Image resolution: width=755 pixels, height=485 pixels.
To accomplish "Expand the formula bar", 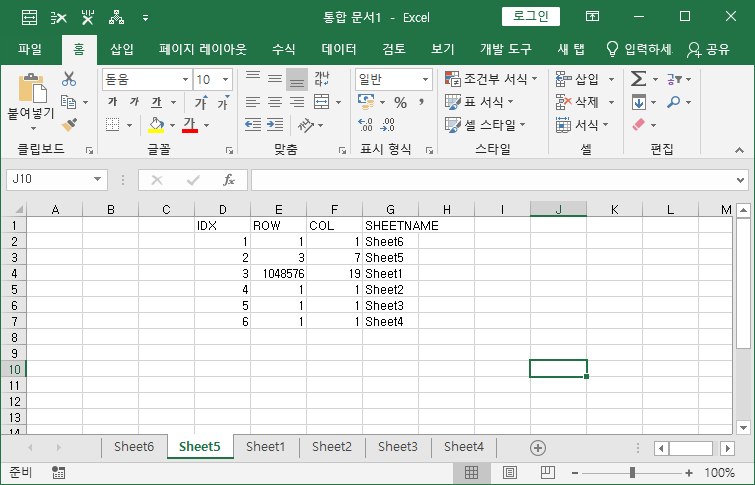I will (x=741, y=180).
